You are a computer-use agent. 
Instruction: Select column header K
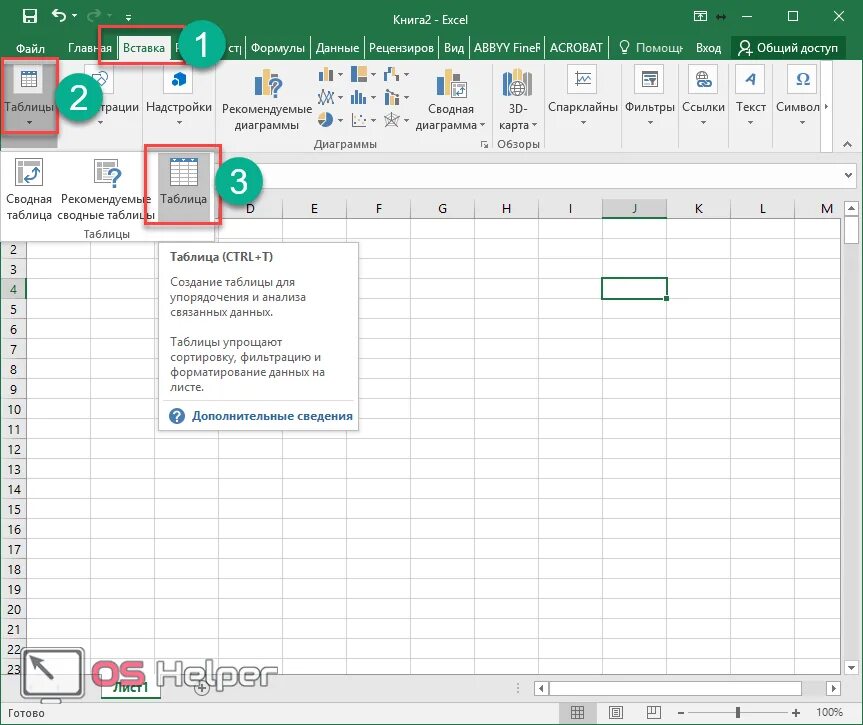698,209
